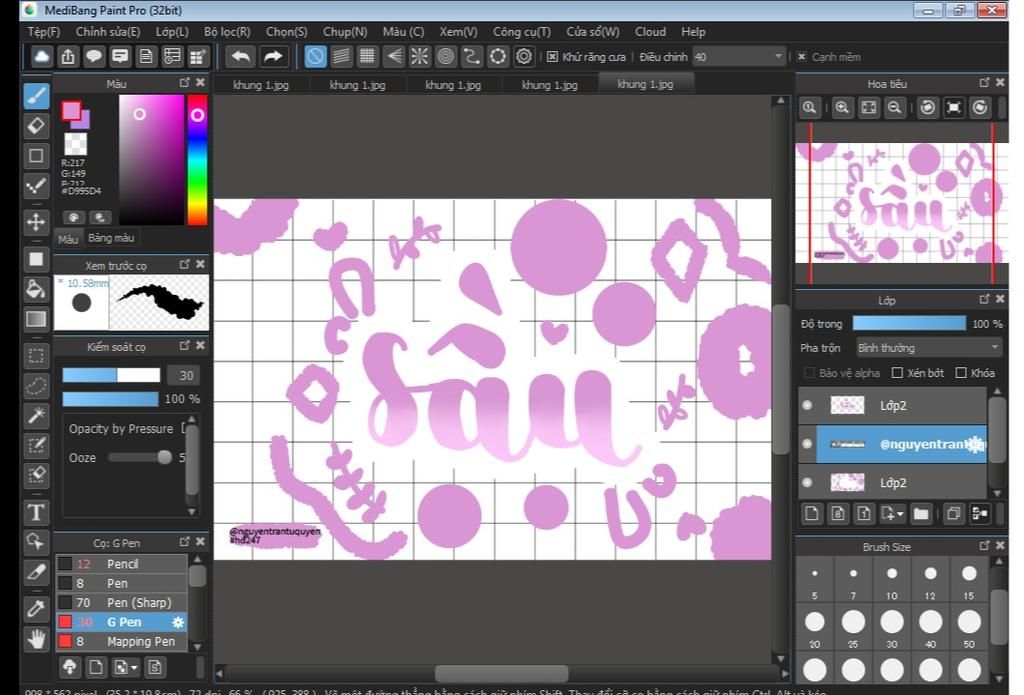The height and width of the screenshot is (695, 1024).
Task: Hide the top Lớp2 layer
Action: pos(807,406)
